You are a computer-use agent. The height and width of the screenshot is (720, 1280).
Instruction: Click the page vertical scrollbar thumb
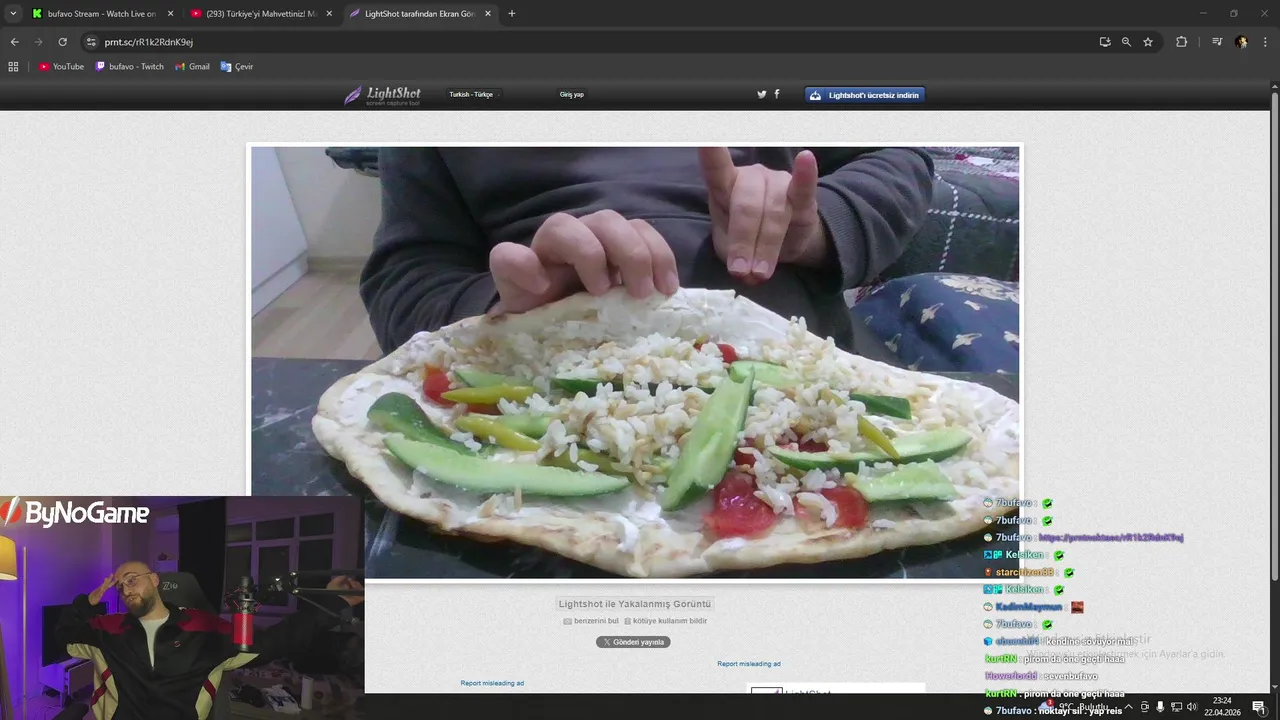(1275, 335)
